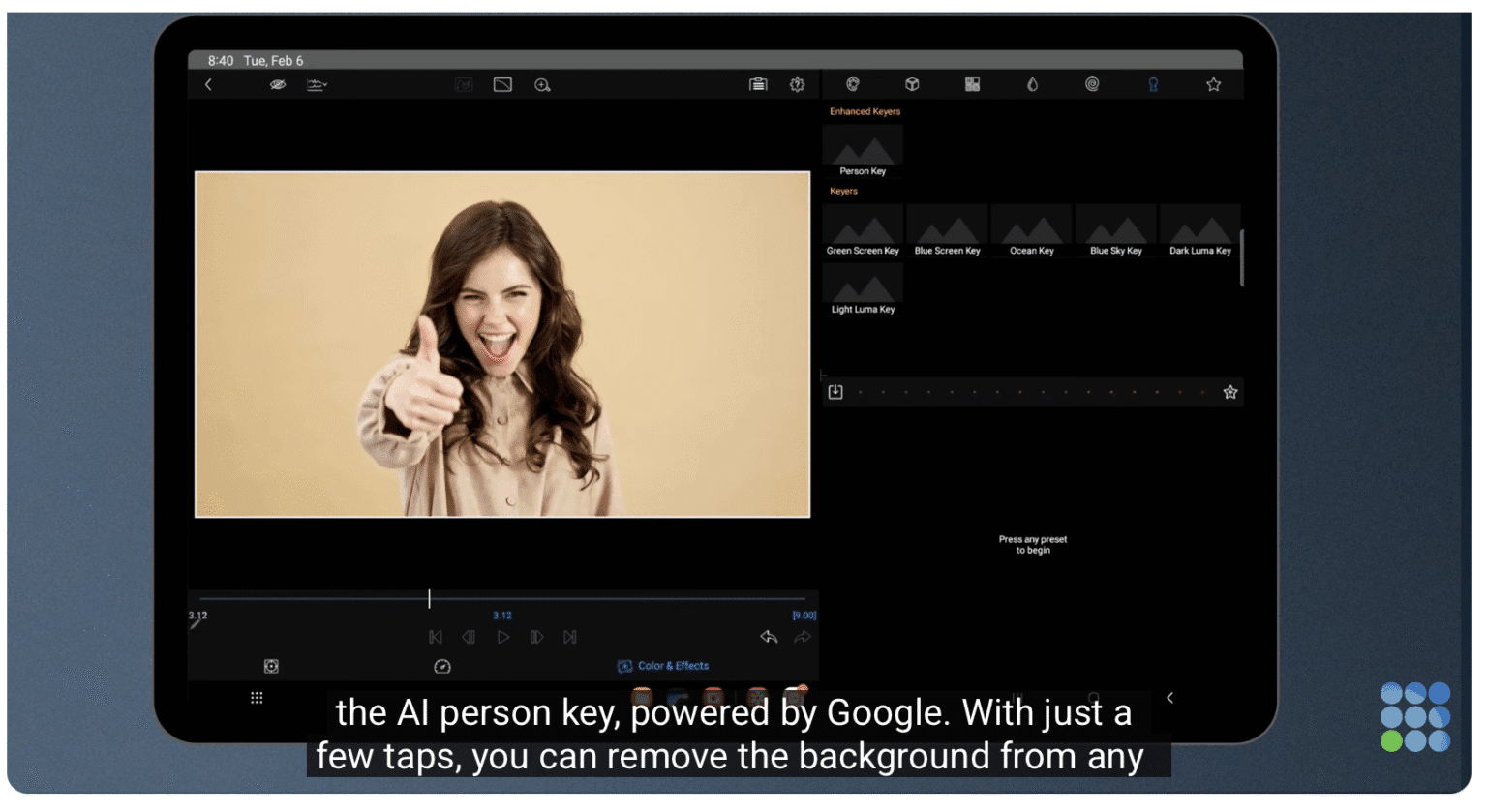The width and height of the screenshot is (1487, 812).
Task: Collapse the panel with the right-side chevron
Action: 1169,697
